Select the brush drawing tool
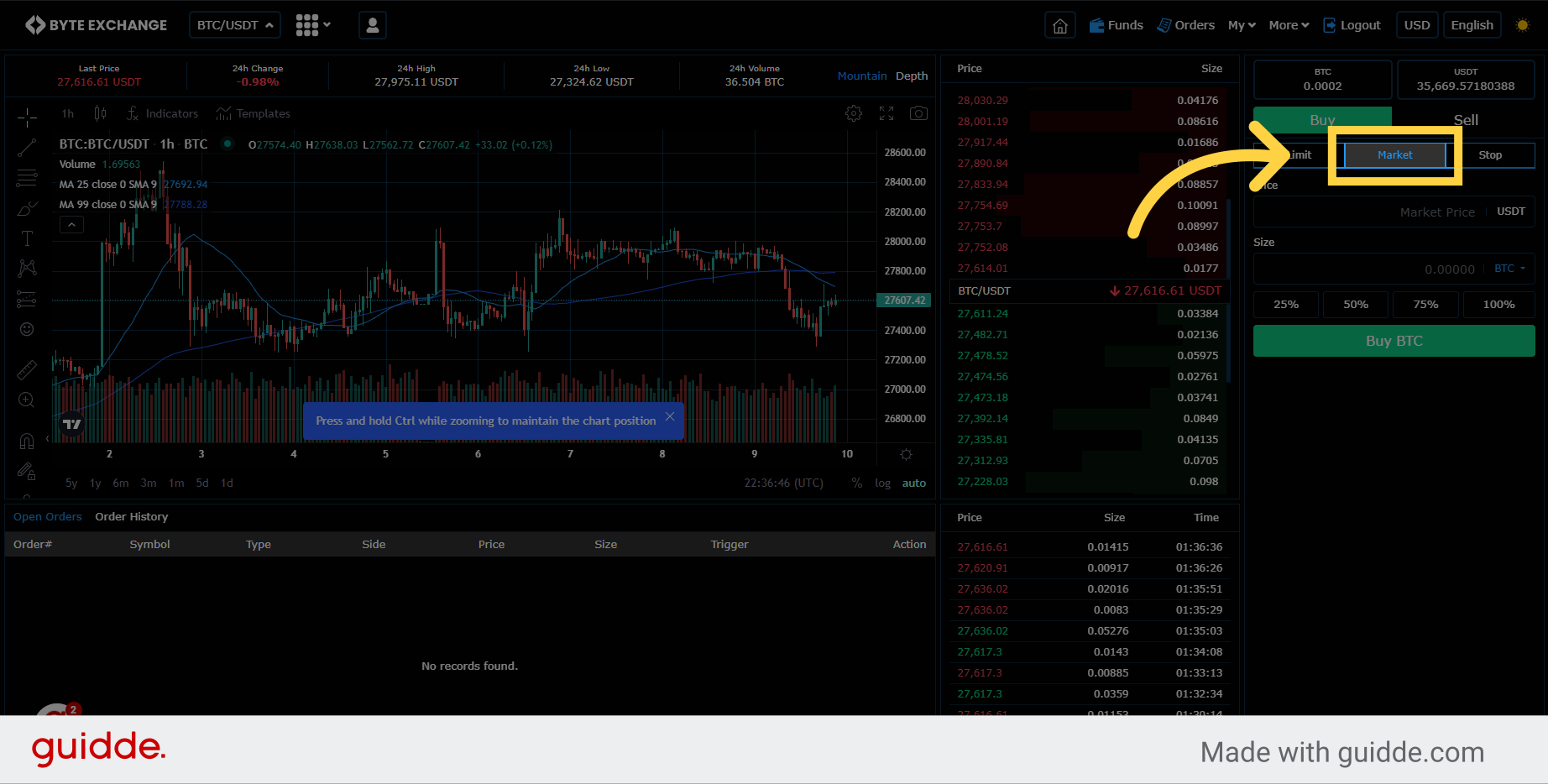 pyautogui.click(x=27, y=208)
